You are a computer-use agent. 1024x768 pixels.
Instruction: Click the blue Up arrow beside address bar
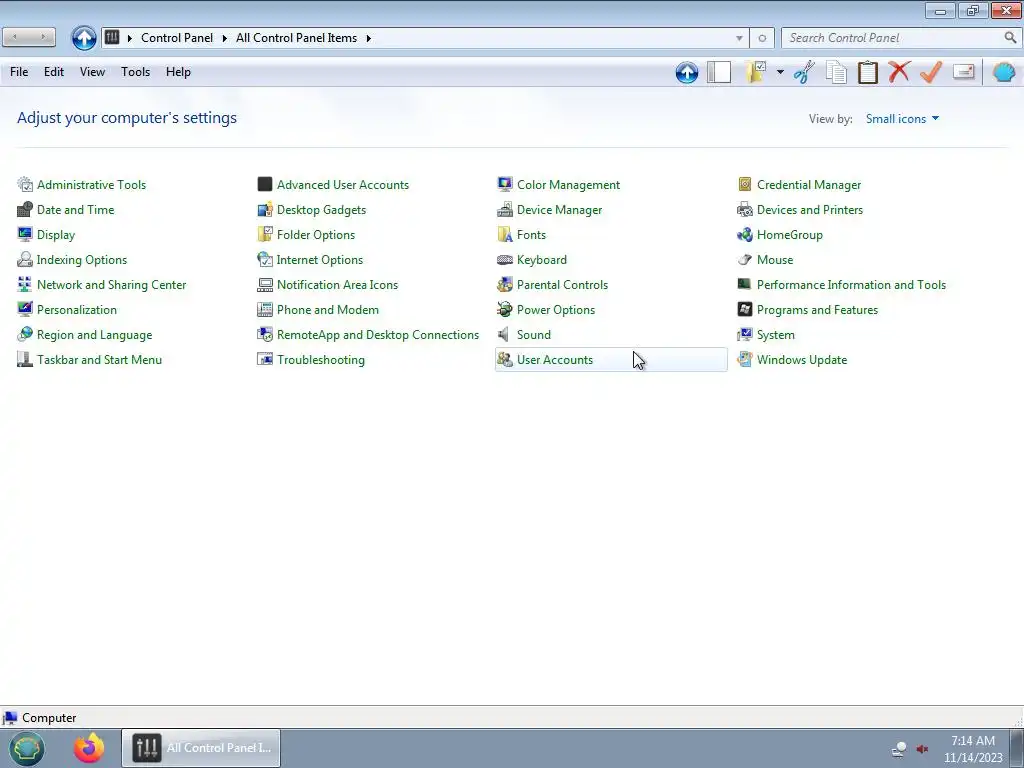[84, 38]
